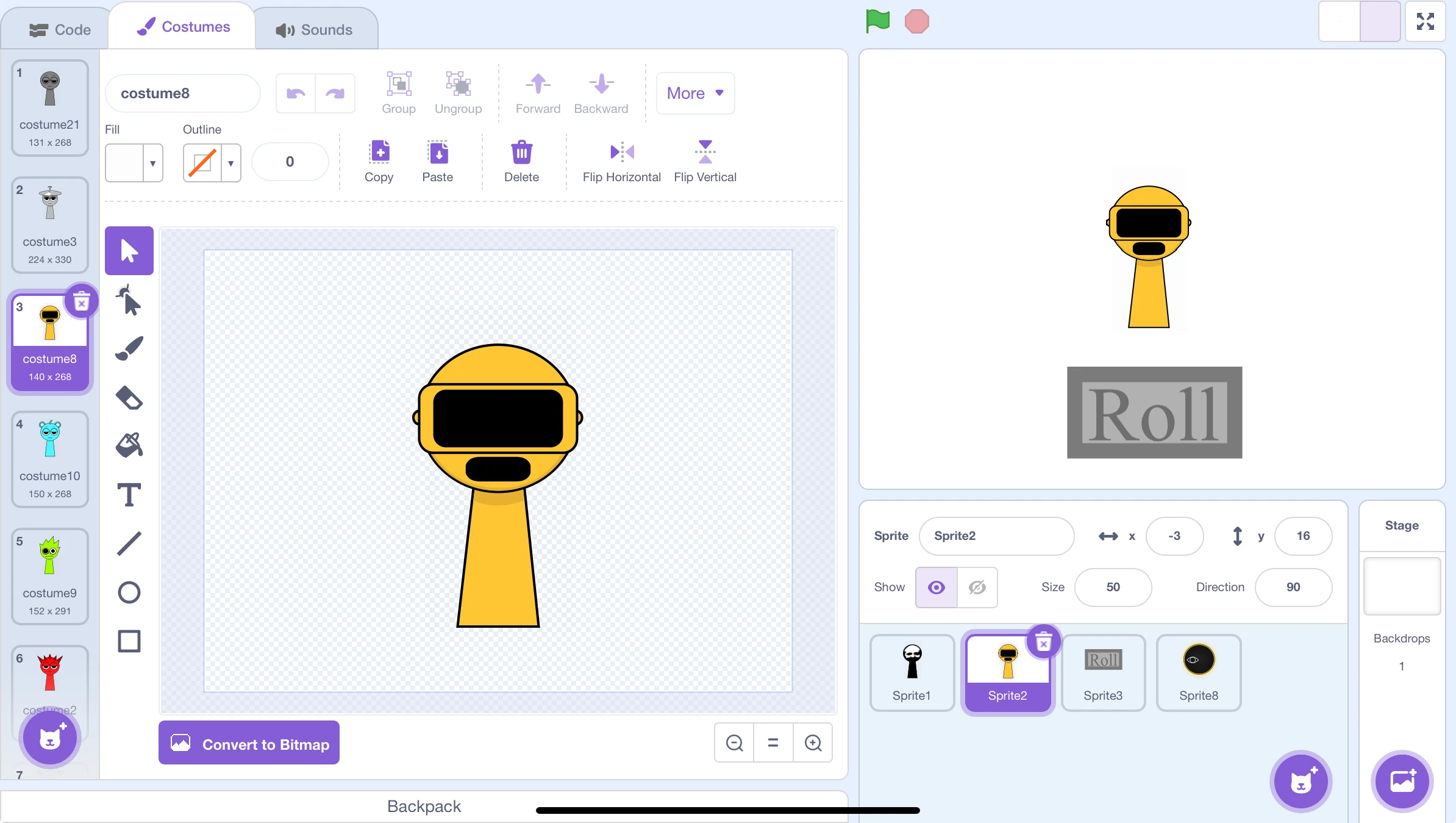The height and width of the screenshot is (823, 1456).
Task: Open the Backpack panel
Action: [424, 806]
